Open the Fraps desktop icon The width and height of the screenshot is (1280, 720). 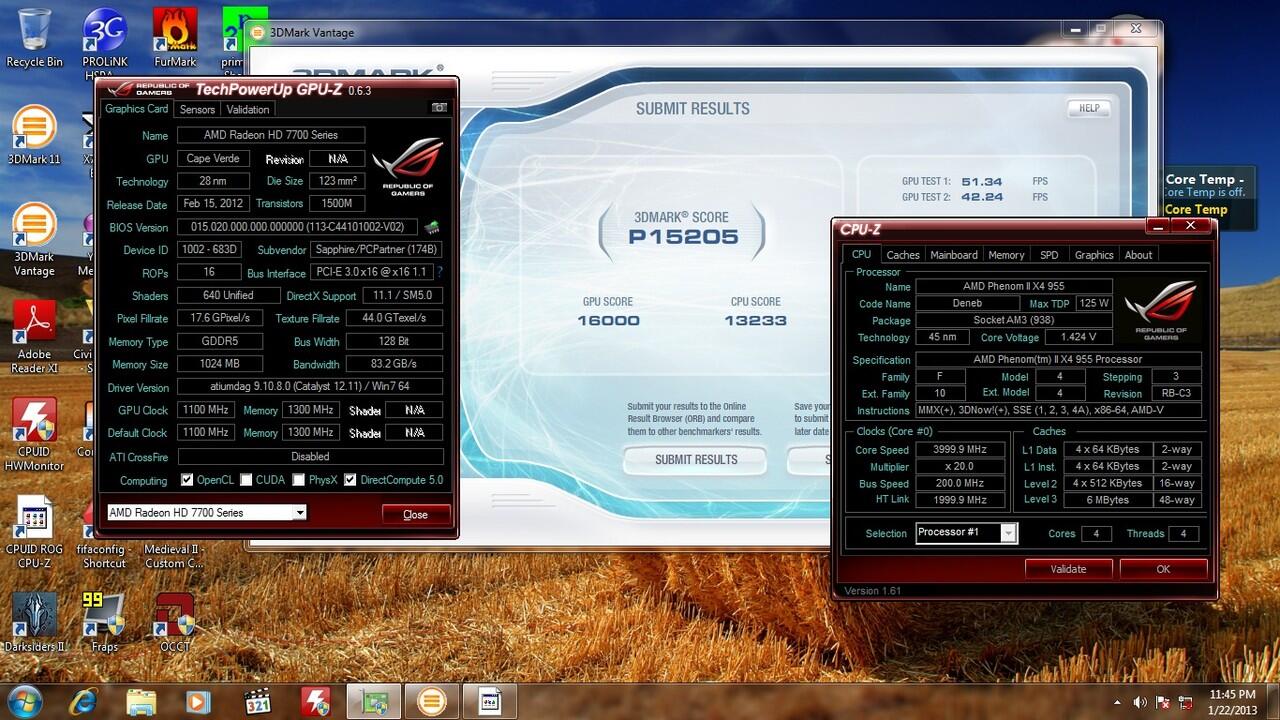point(104,622)
